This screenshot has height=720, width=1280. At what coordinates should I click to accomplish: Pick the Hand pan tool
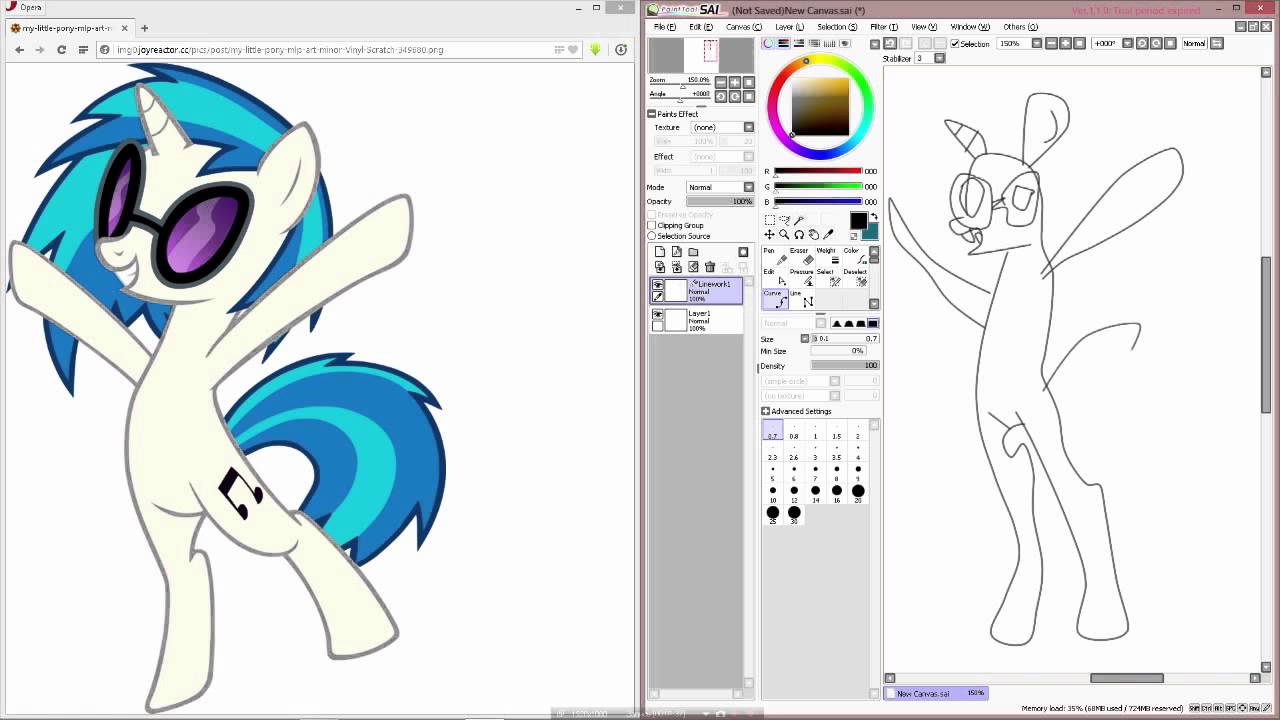[814, 234]
